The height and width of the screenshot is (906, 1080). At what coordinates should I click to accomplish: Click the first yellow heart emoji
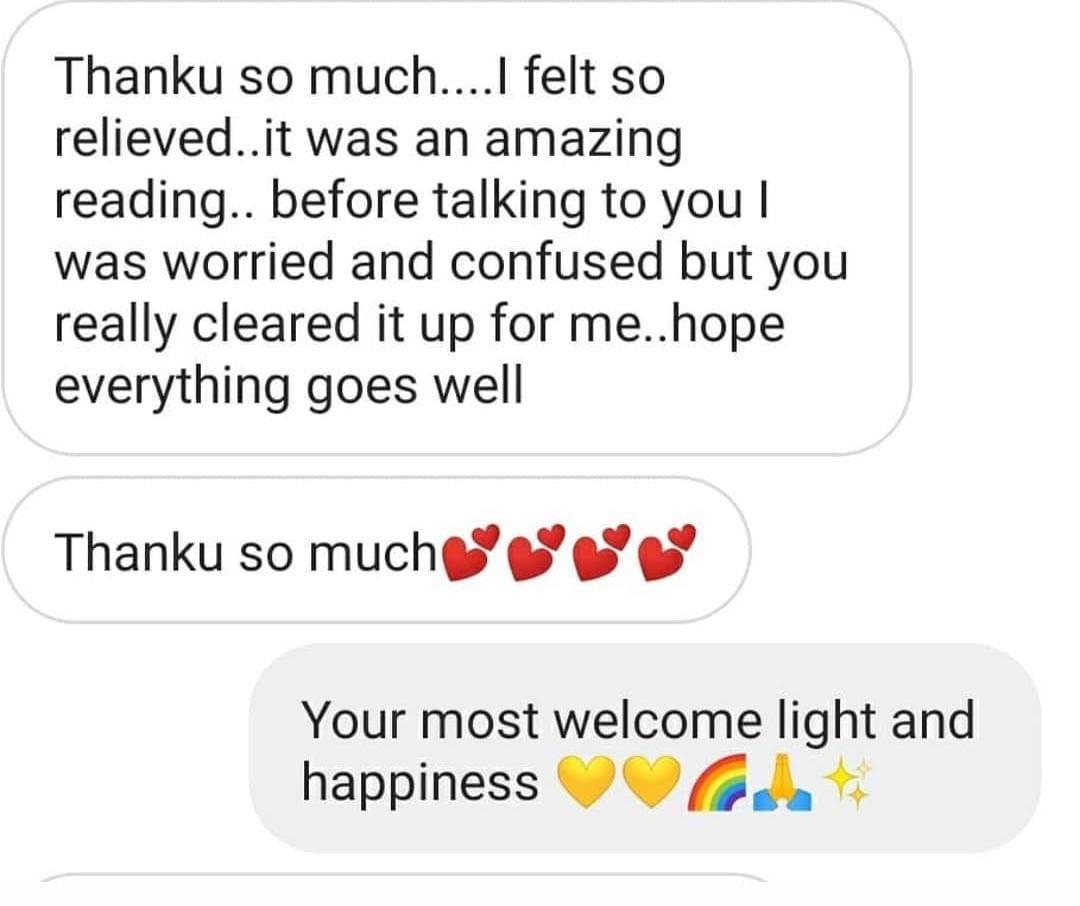pos(585,782)
